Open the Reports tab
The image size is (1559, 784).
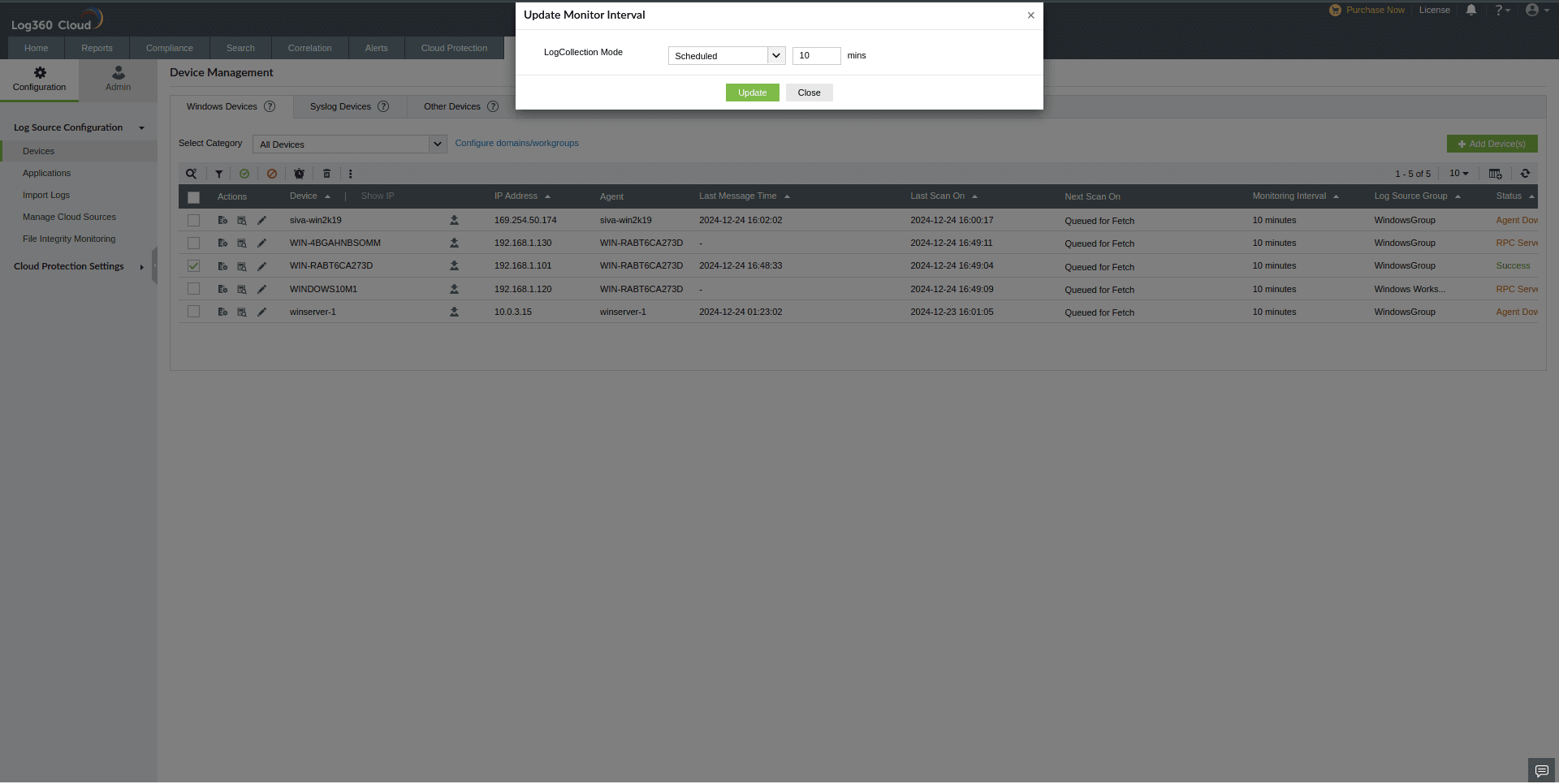coord(97,48)
